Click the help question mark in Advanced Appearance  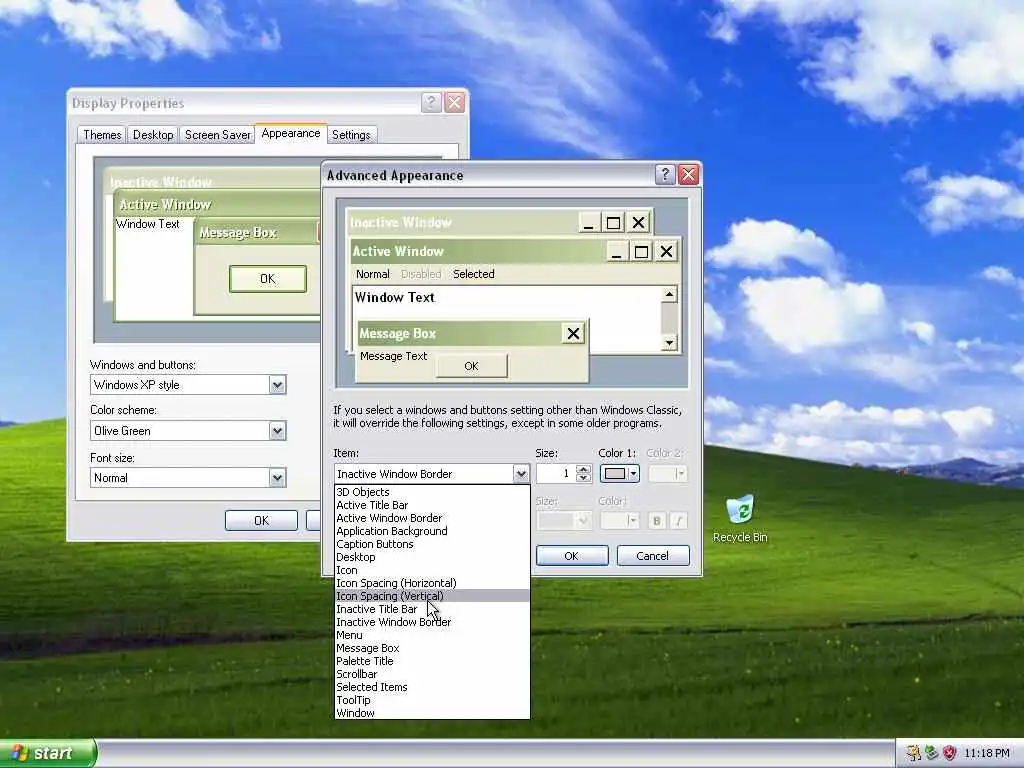tap(665, 174)
